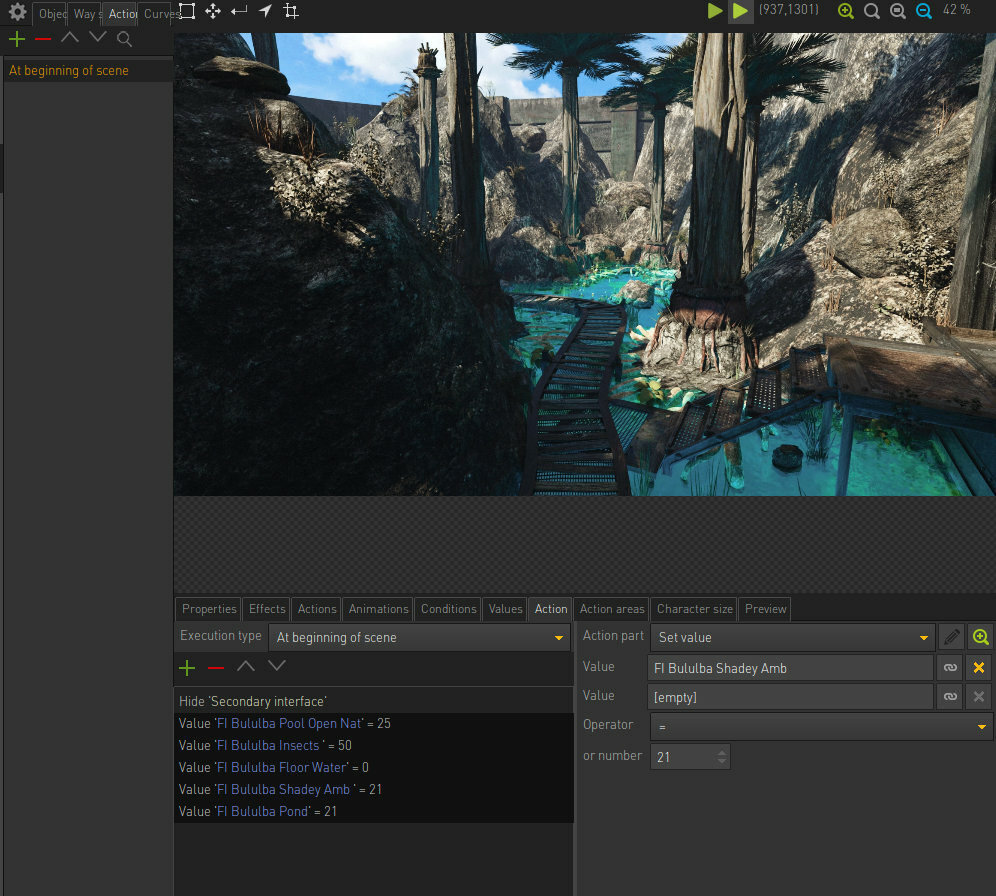Screen dimensions: 996x896
Task: Click the blue zoom-out magnifier
Action: pos(924,11)
